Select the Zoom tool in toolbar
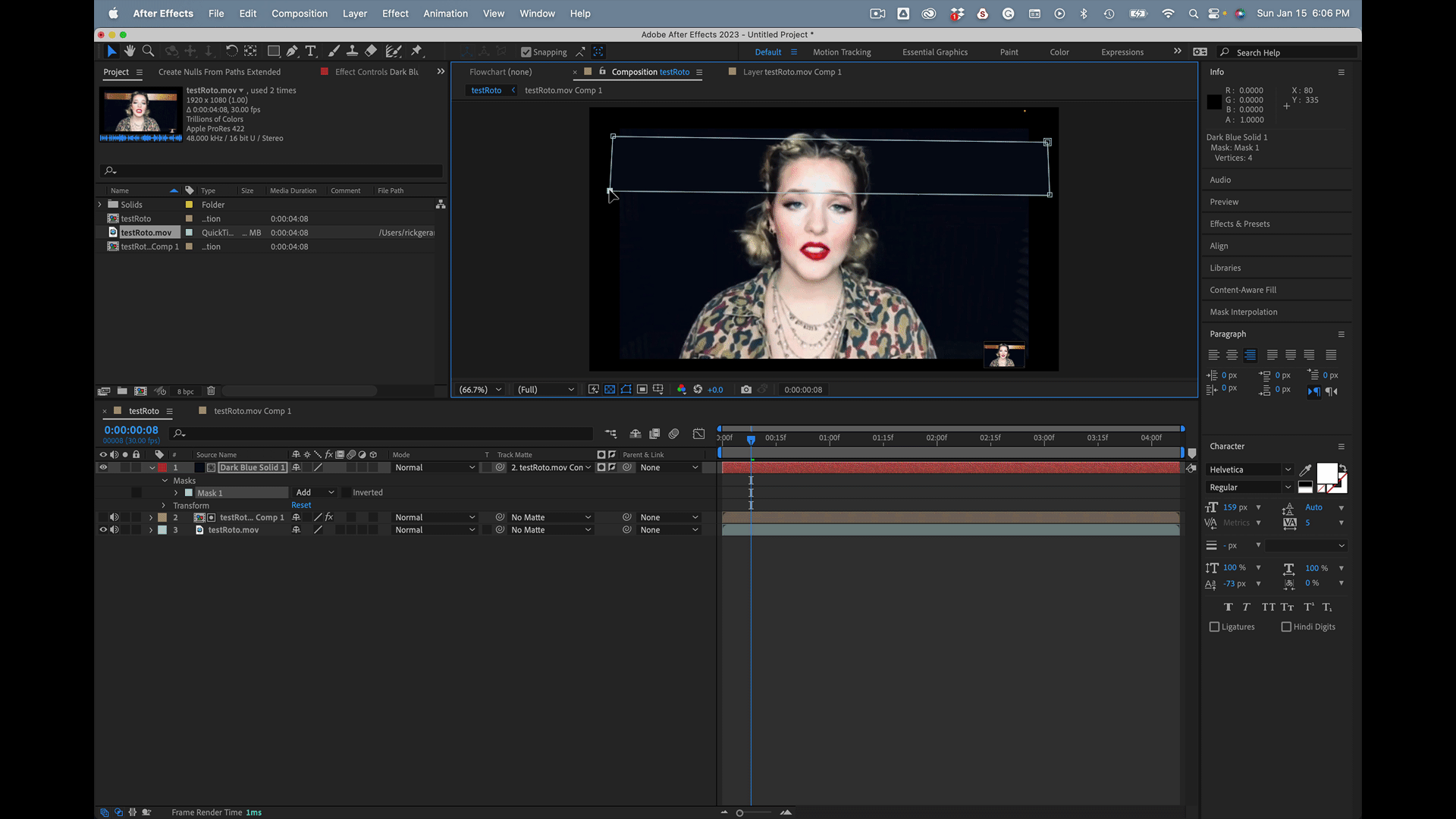This screenshot has width=1456, height=819. [x=149, y=51]
